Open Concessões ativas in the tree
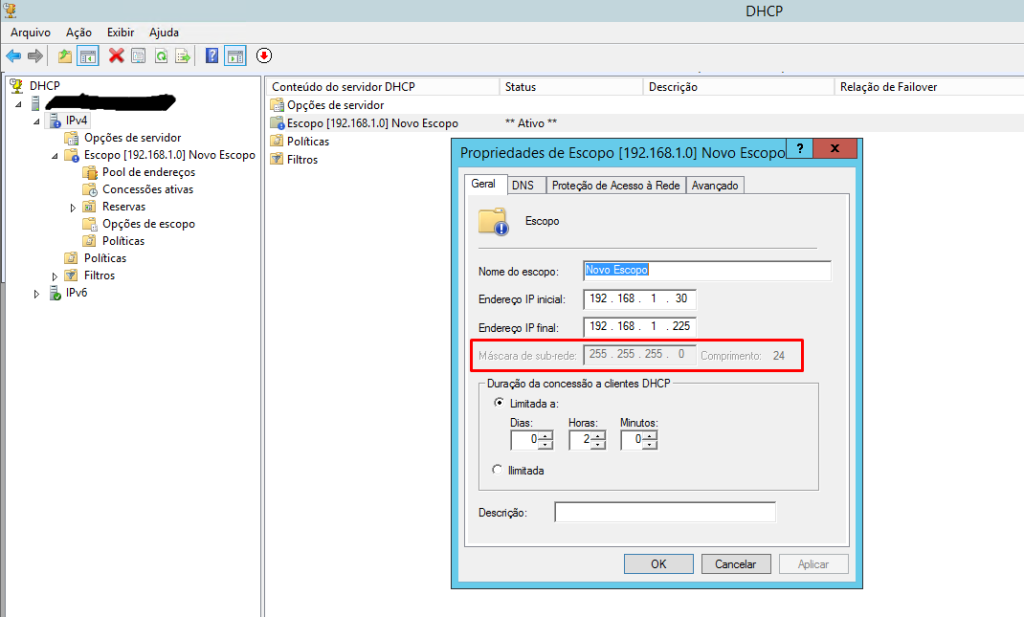This screenshot has height=617, width=1024. coord(147,189)
